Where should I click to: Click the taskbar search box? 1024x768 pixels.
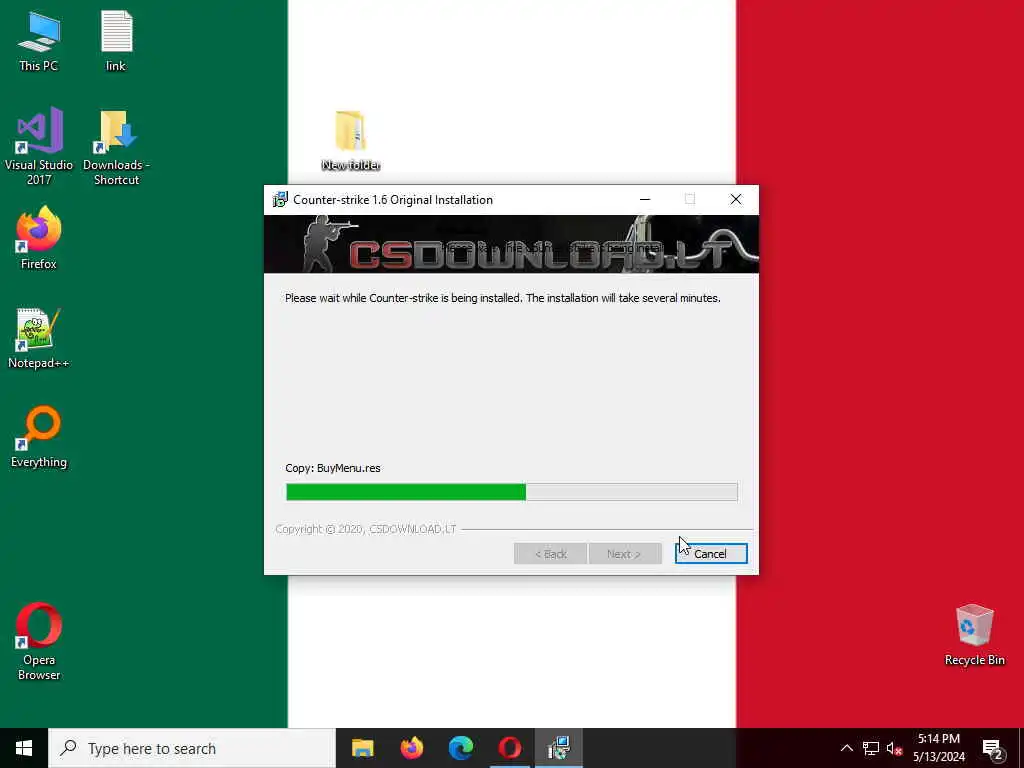(192, 748)
